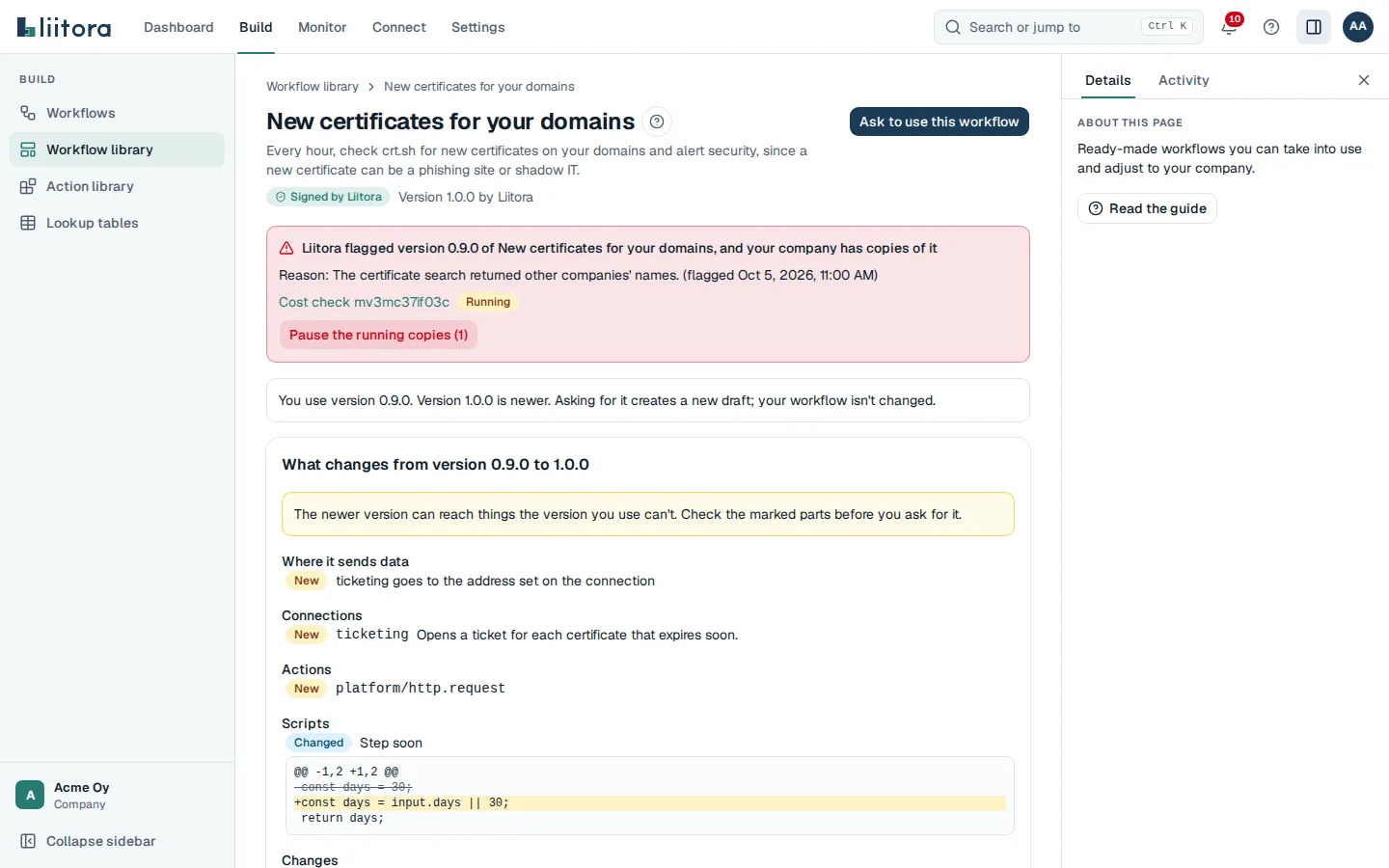Open the AA user avatar menu
This screenshot has height=868, width=1389.
tap(1358, 27)
